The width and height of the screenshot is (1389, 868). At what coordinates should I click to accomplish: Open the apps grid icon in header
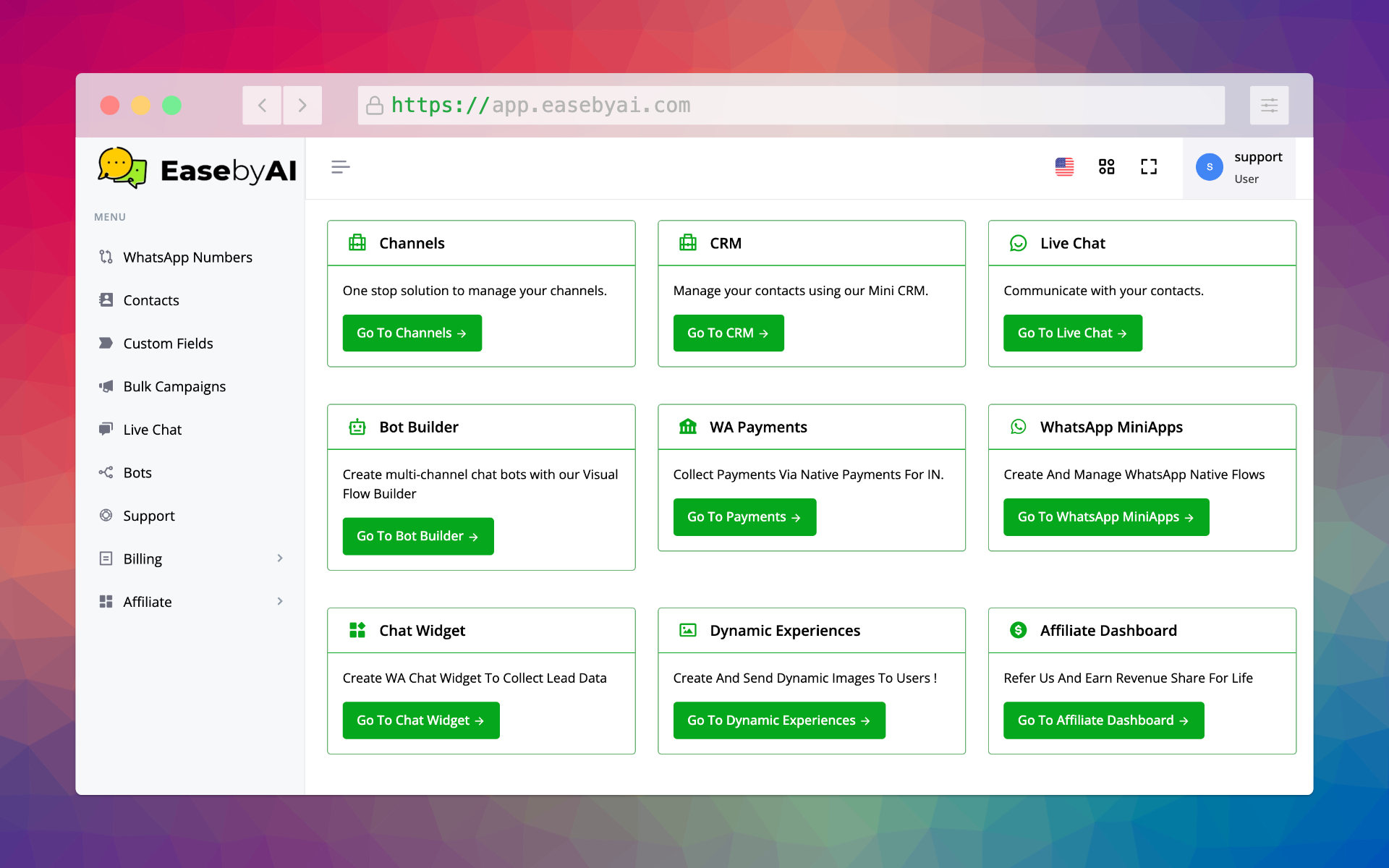click(x=1106, y=167)
